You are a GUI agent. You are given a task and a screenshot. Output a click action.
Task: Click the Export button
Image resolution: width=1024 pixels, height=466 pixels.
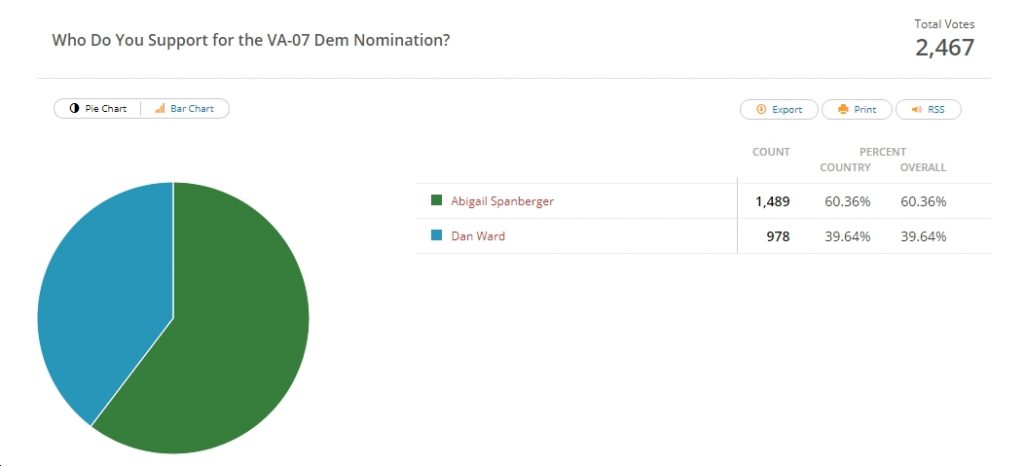coord(778,110)
